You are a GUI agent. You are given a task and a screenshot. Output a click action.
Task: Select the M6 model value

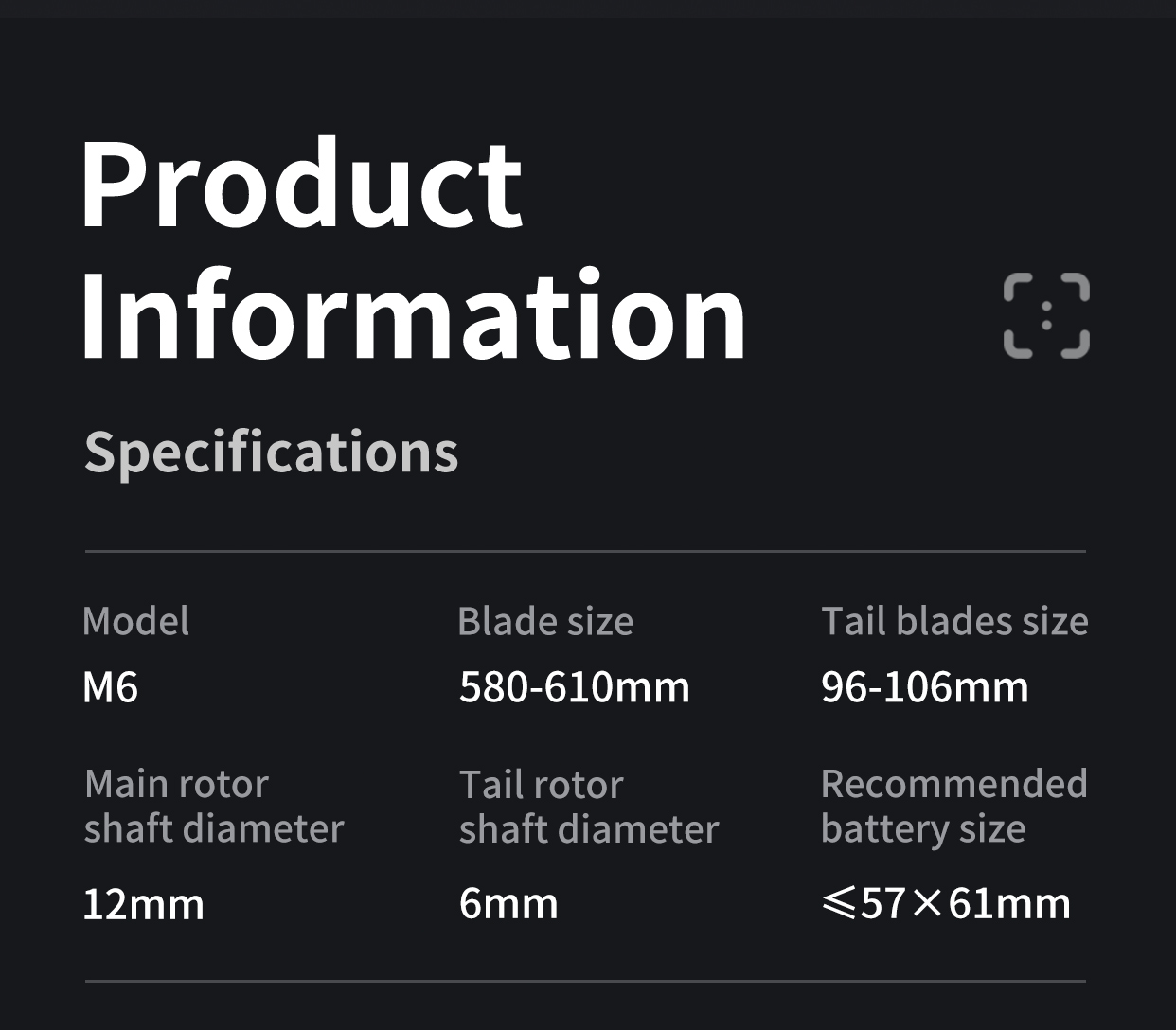click(110, 687)
